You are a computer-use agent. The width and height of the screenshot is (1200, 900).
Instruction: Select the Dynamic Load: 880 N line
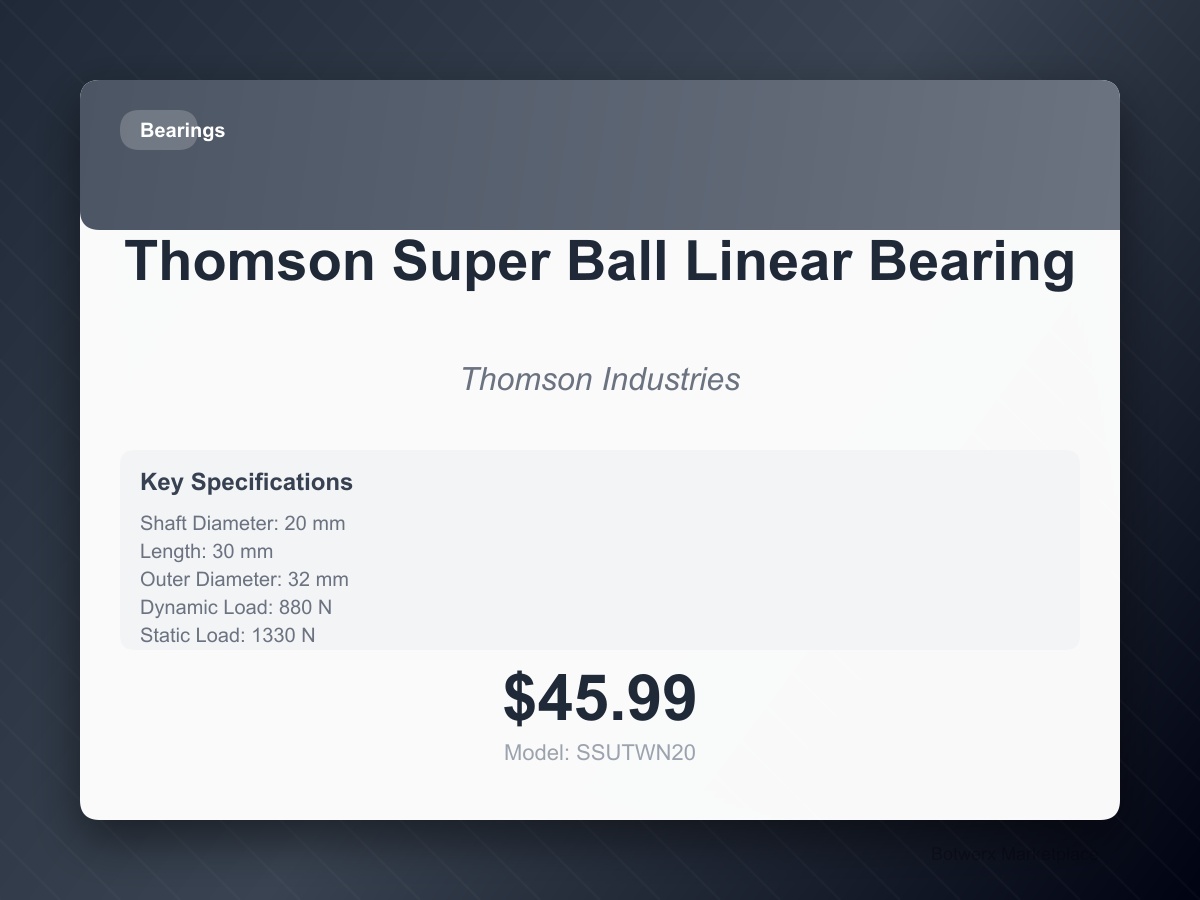pos(236,607)
